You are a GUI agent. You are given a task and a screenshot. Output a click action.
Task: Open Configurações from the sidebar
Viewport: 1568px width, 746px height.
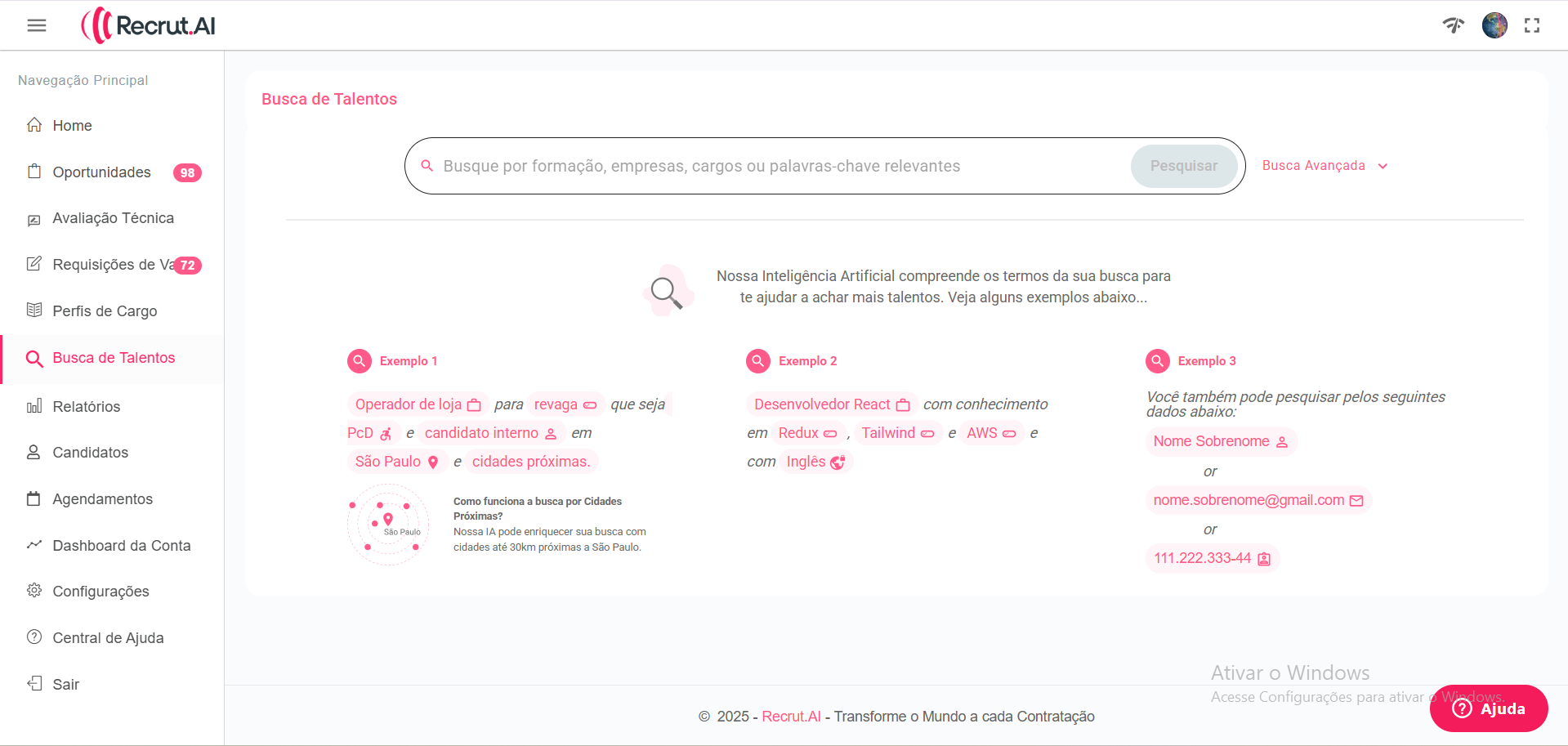point(100,591)
